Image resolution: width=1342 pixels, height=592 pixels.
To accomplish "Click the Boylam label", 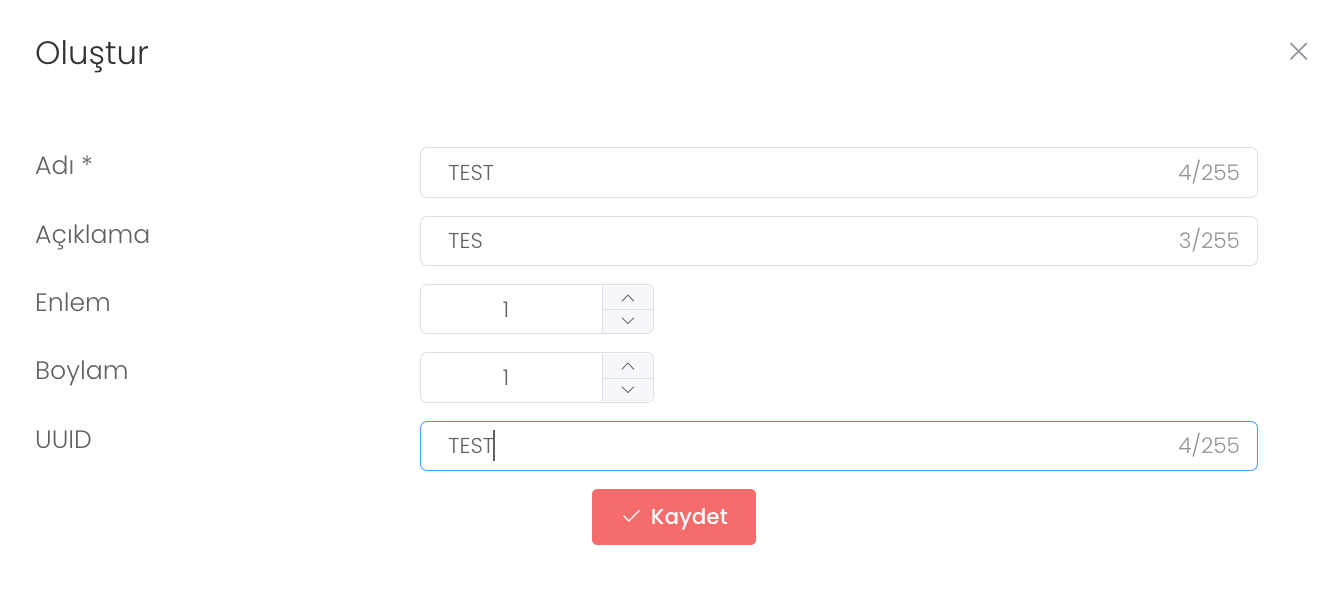I will click(x=81, y=371).
